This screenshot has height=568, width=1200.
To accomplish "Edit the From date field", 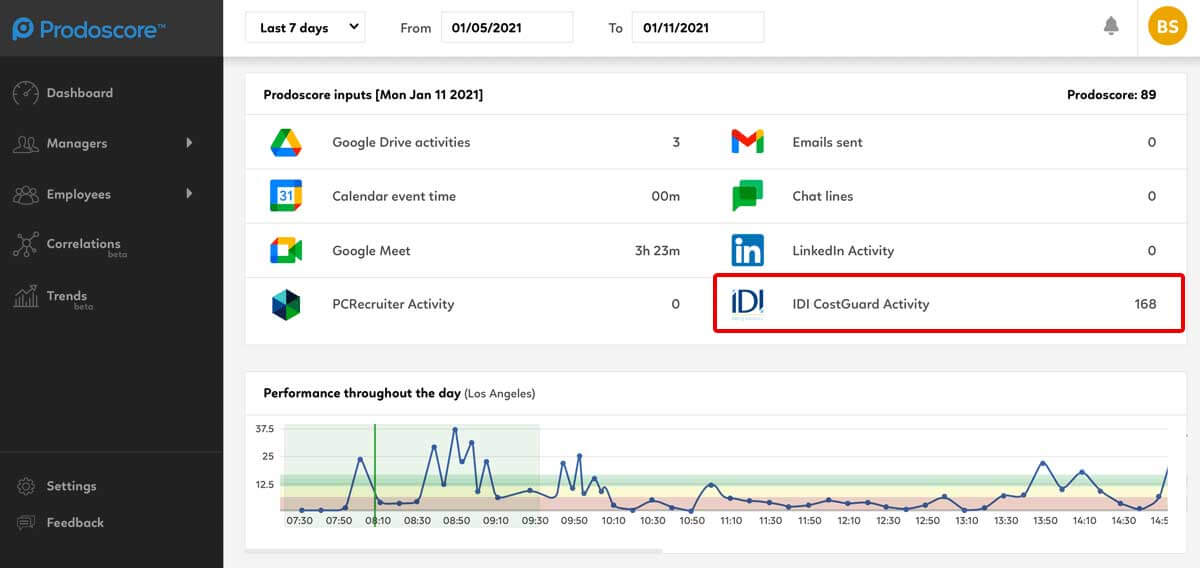I will 507,28.
